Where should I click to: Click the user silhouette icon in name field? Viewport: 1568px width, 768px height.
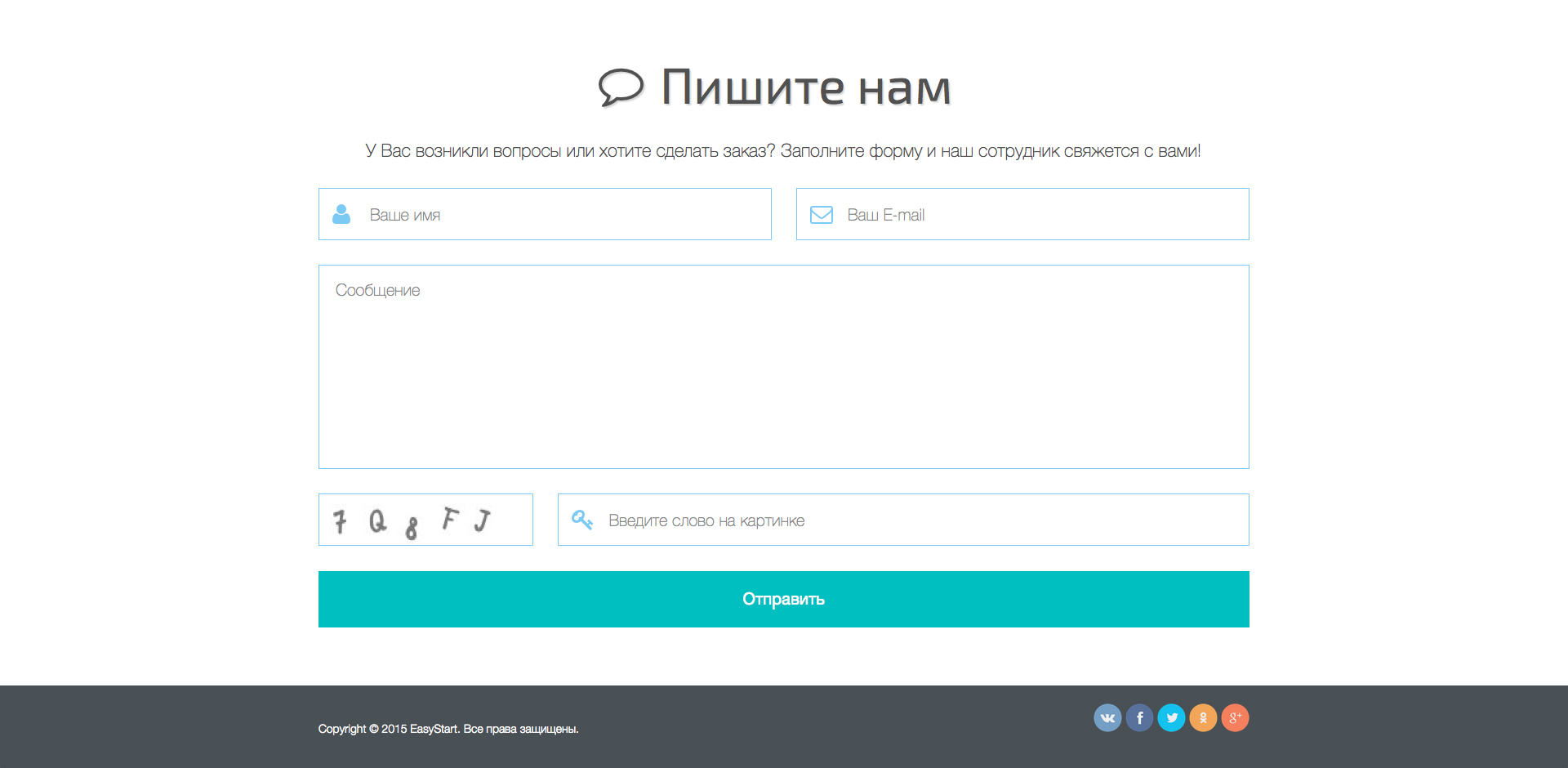tap(341, 214)
